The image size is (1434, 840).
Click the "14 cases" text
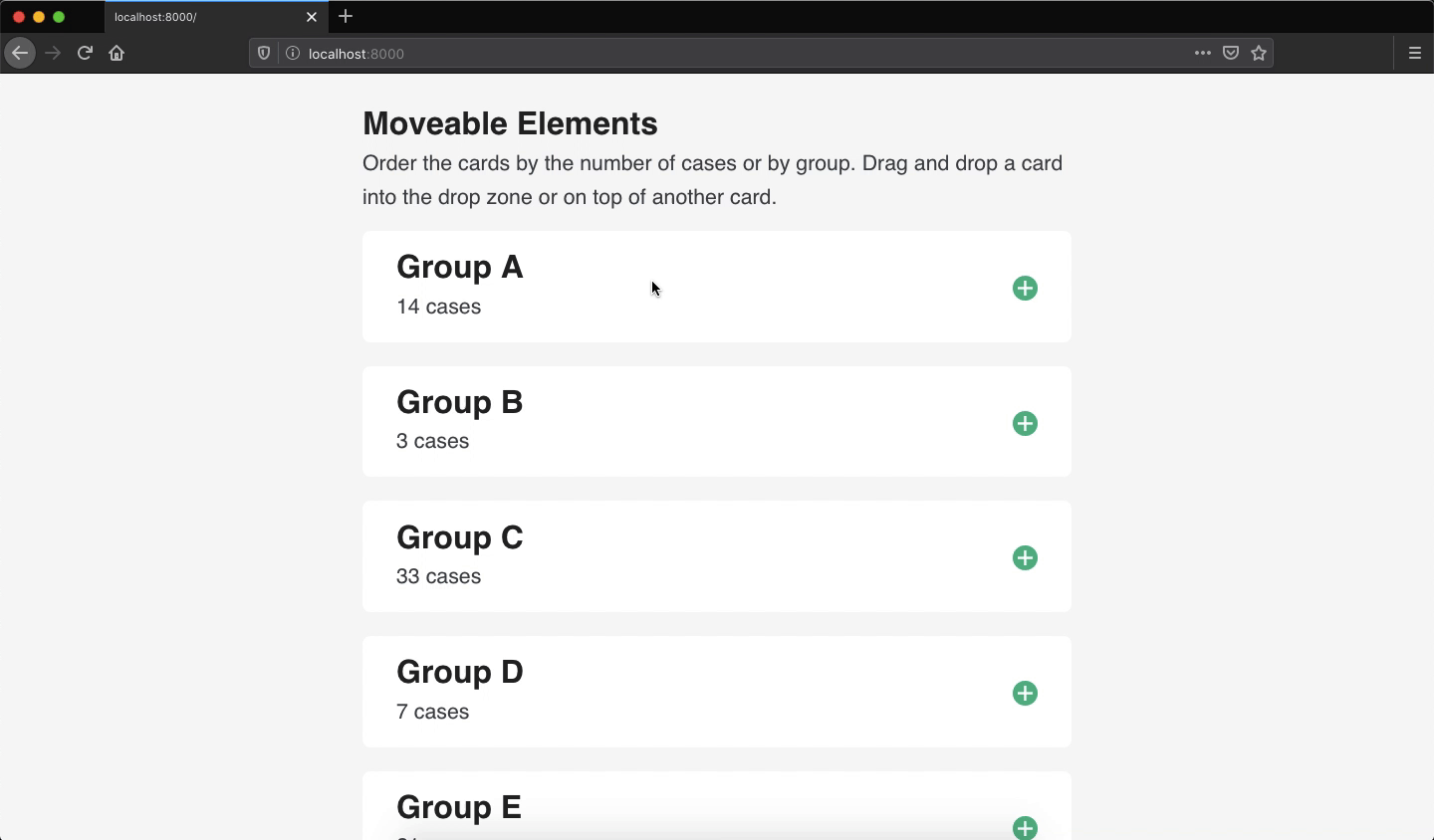coord(439,307)
